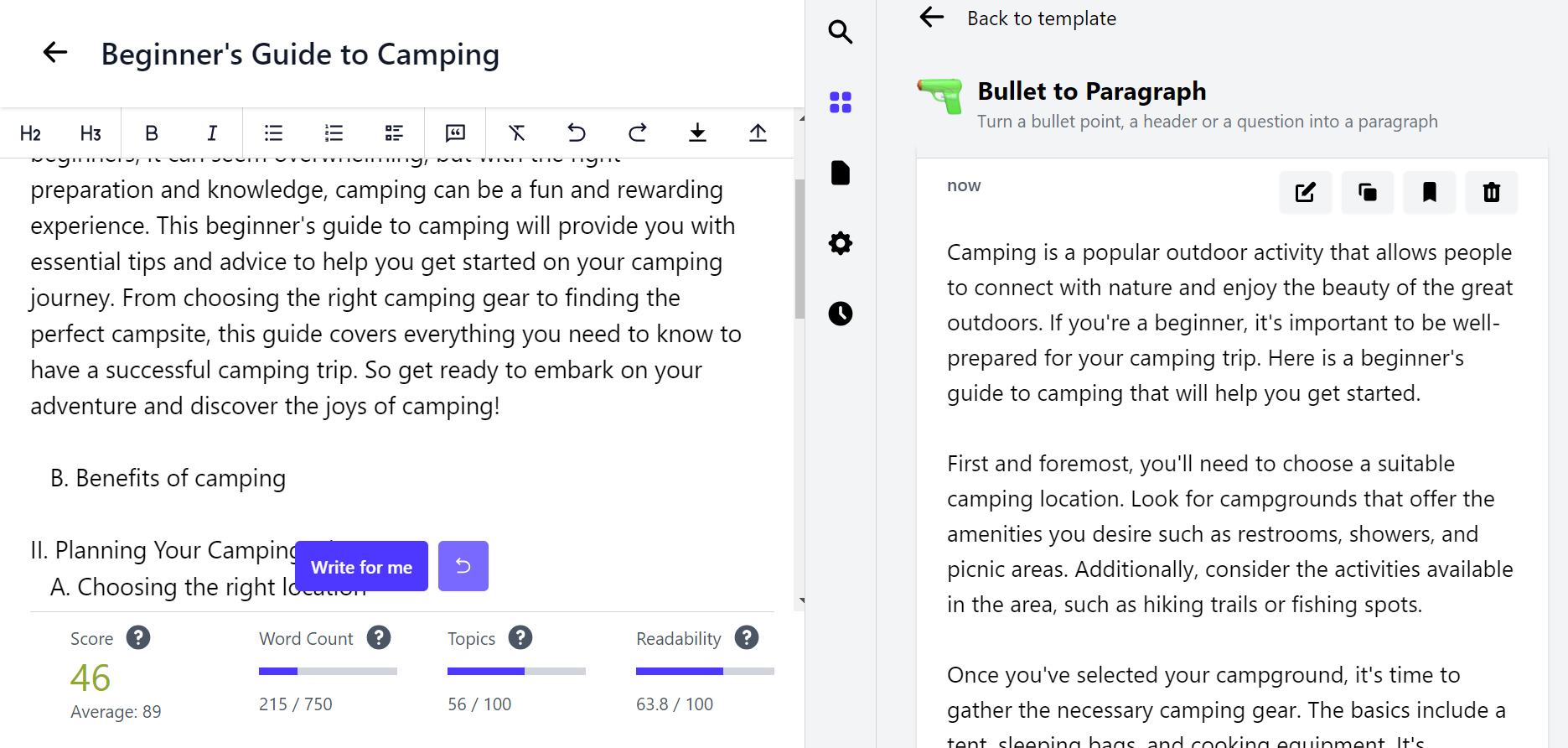This screenshot has height=748, width=1568.
Task: Click the Write for me button
Action: 362,566
